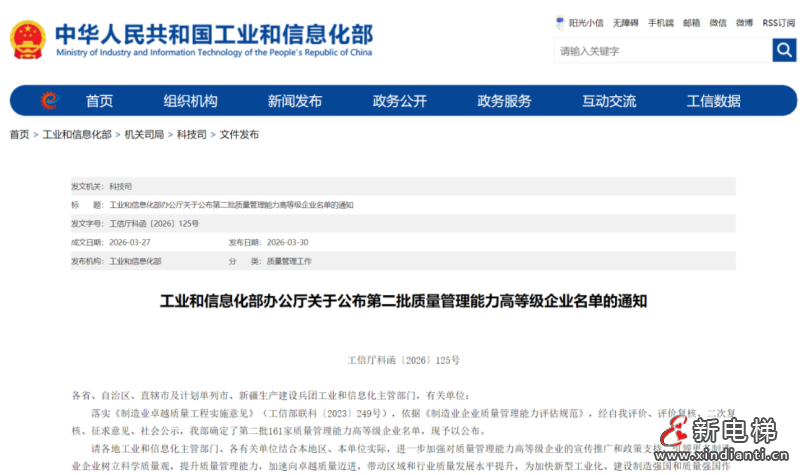Select 分类 value 质量管理工作
Viewport: 800px width, 475px height.
[x=289, y=261]
